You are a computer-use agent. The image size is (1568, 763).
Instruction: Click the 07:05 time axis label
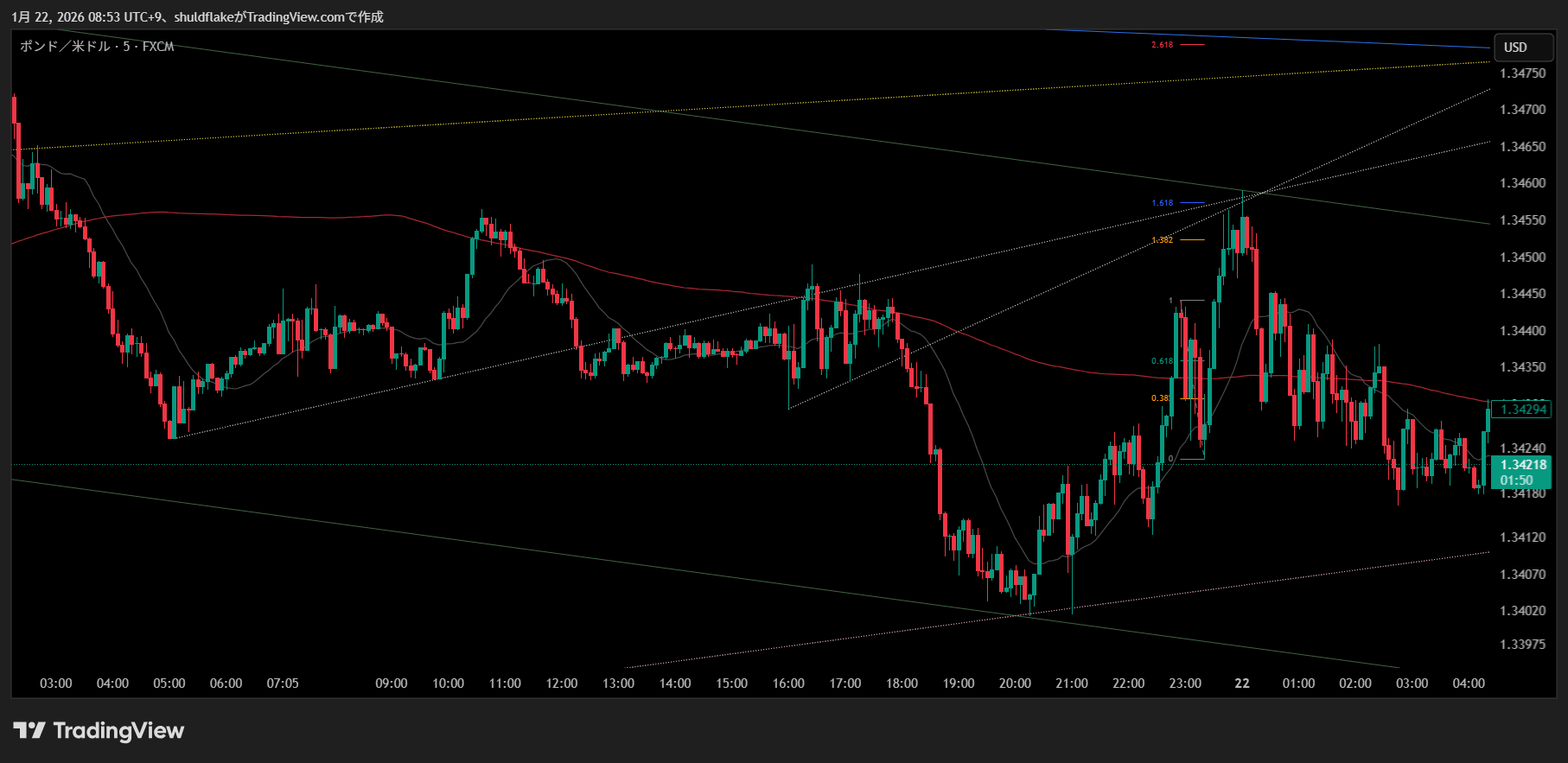[283, 684]
